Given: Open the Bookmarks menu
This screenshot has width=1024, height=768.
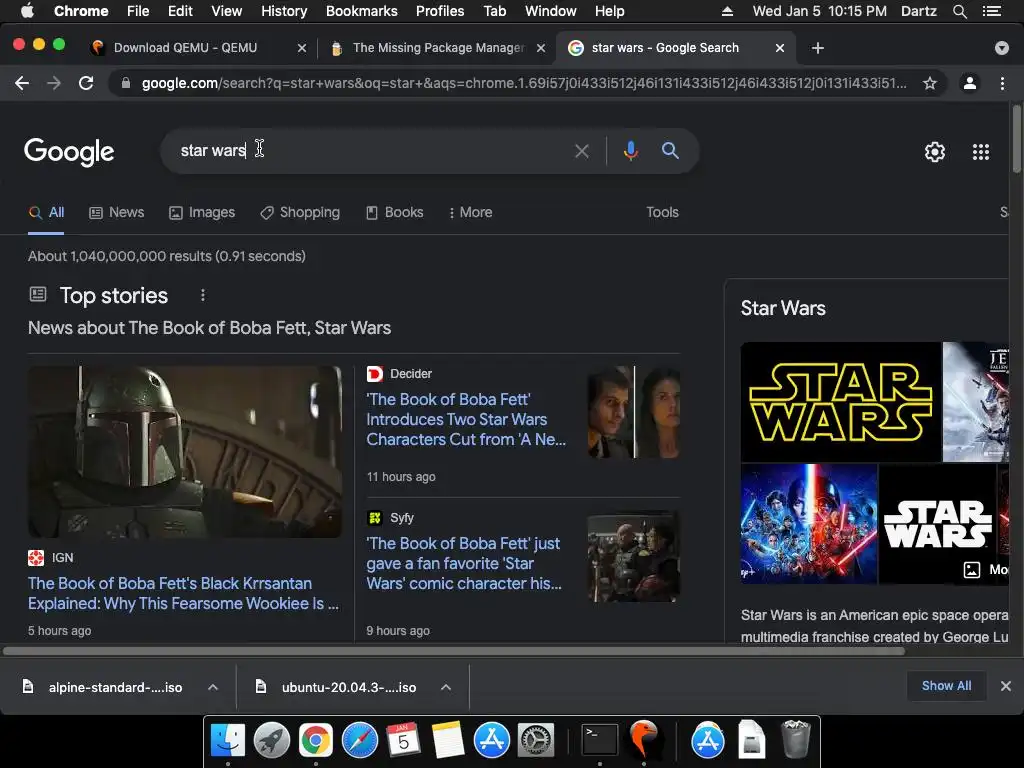Looking at the screenshot, I should tap(362, 11).
